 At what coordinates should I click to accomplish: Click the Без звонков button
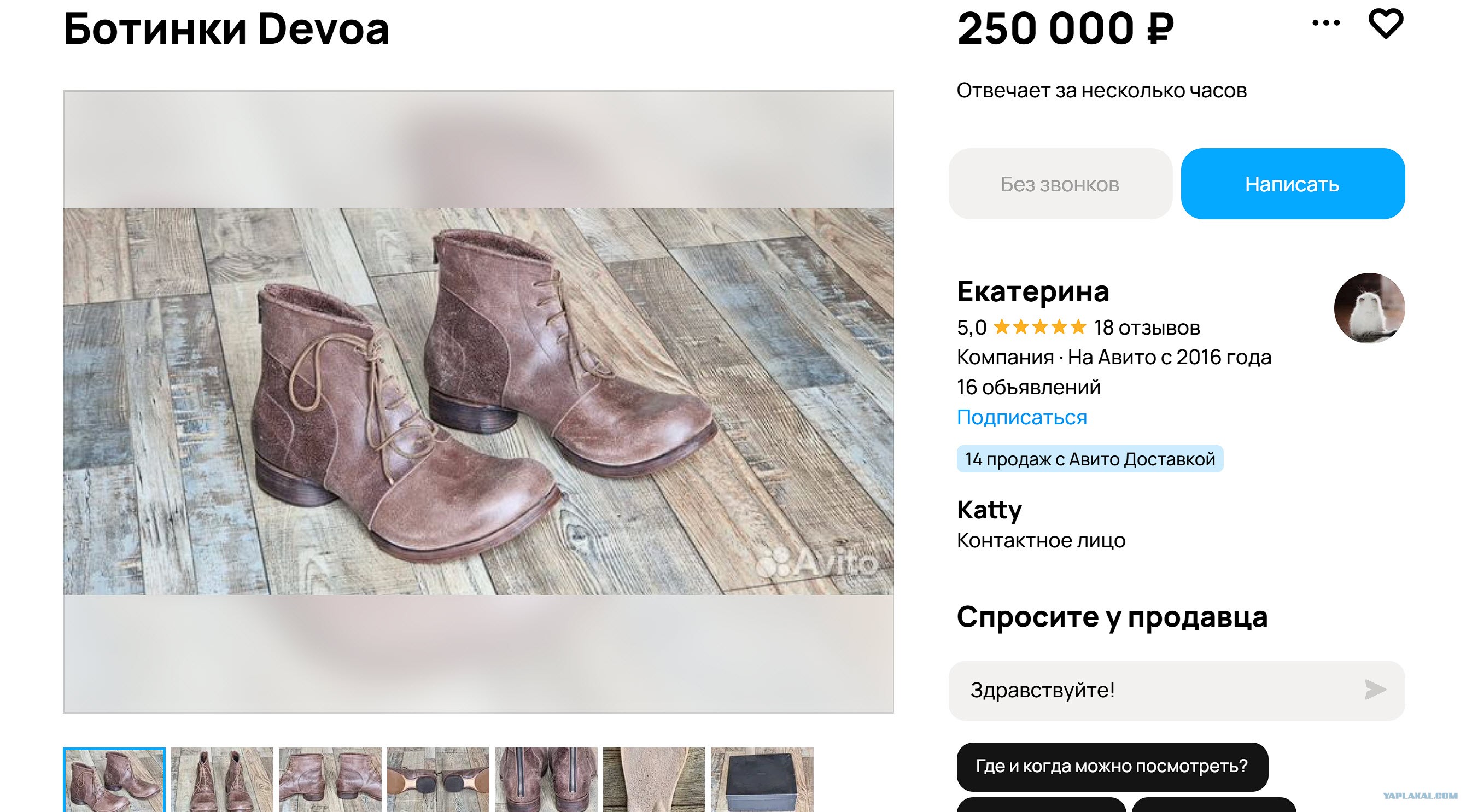coord(1060,184)
